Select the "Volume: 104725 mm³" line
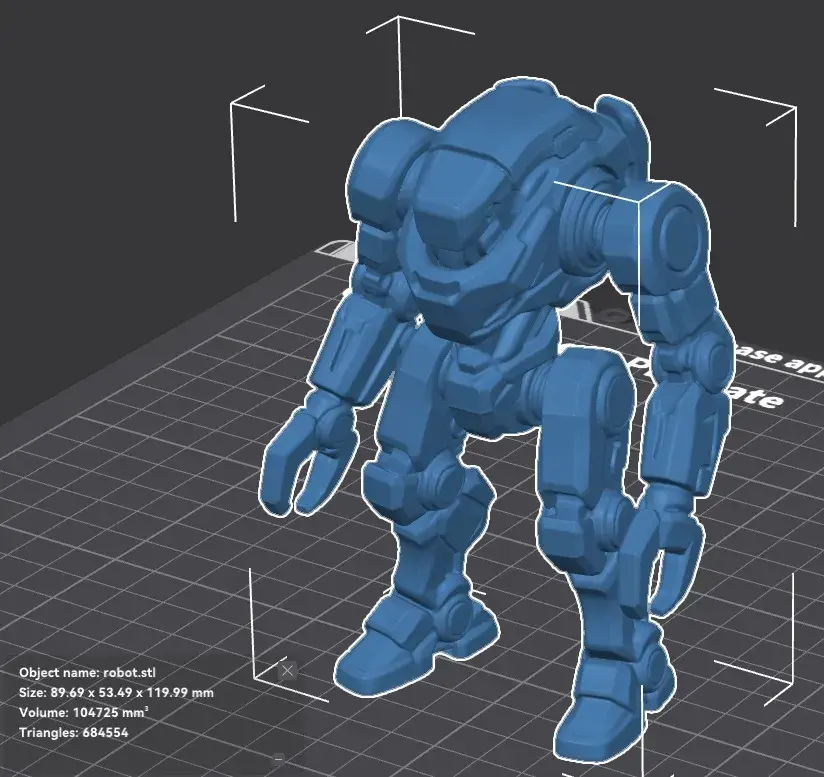 point(84,712)
